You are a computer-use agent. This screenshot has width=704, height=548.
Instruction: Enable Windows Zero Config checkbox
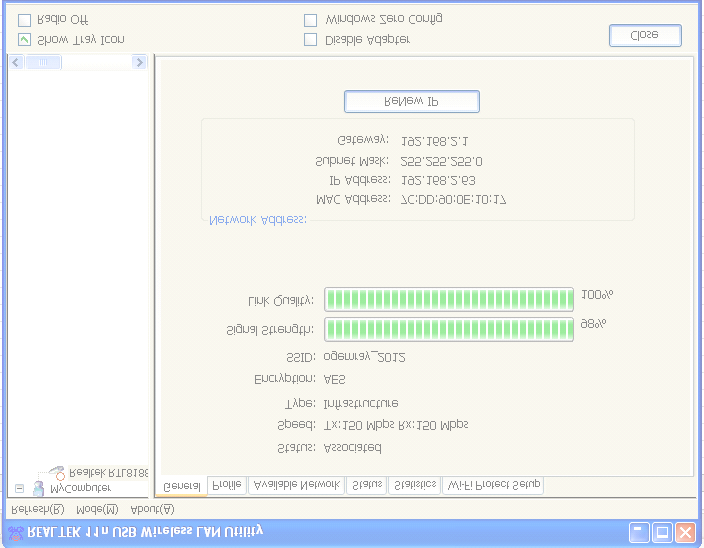click(x=310, y=20)
